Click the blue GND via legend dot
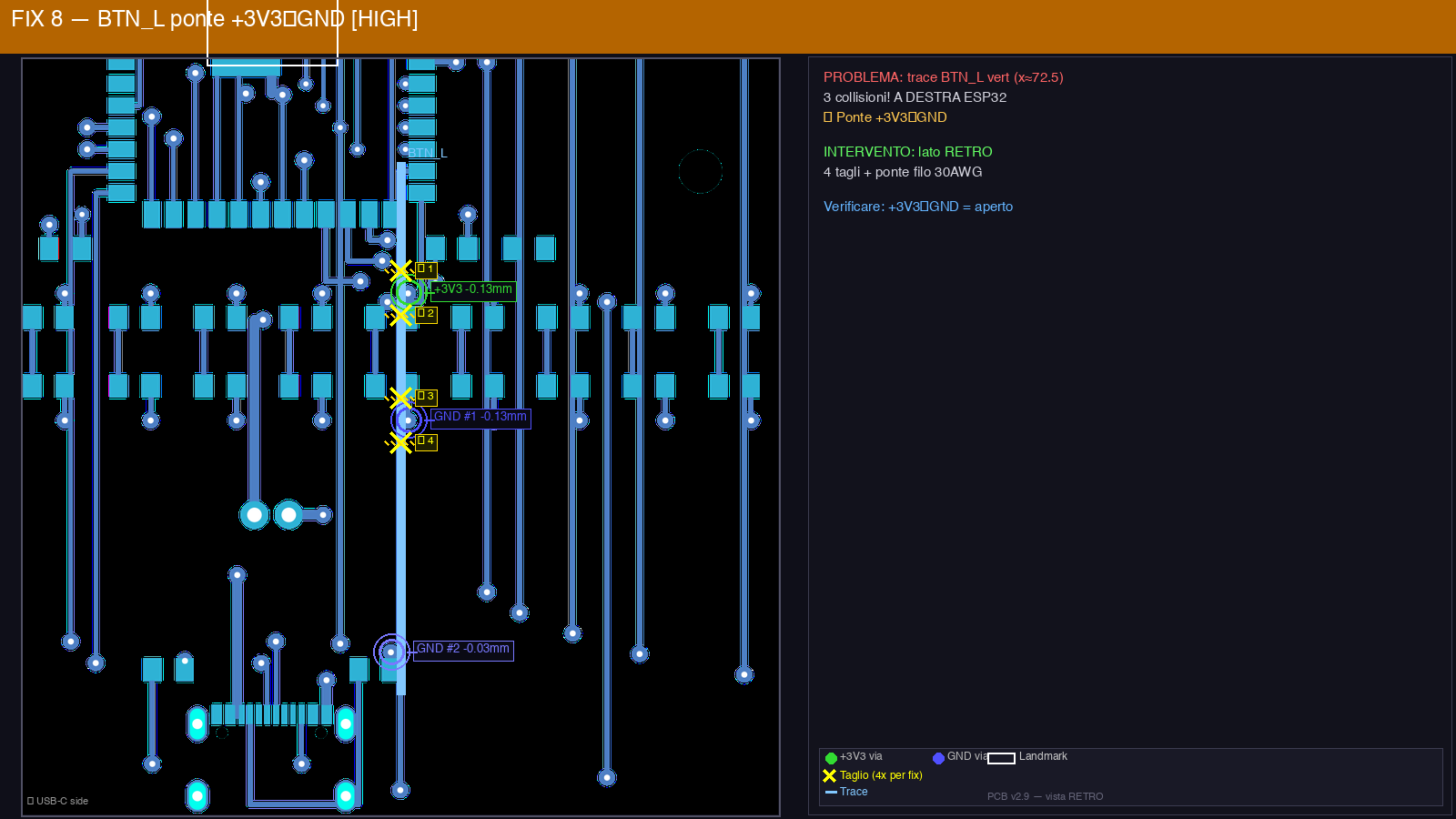 click(x=938, y=757)
